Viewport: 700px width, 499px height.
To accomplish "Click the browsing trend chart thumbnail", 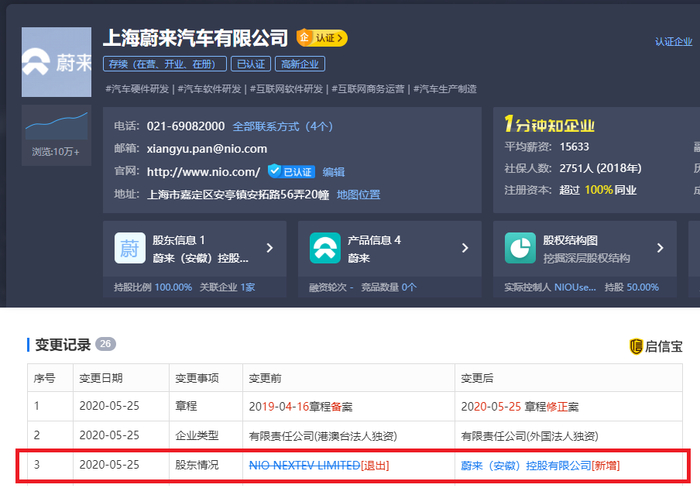I will coord(56,126).
